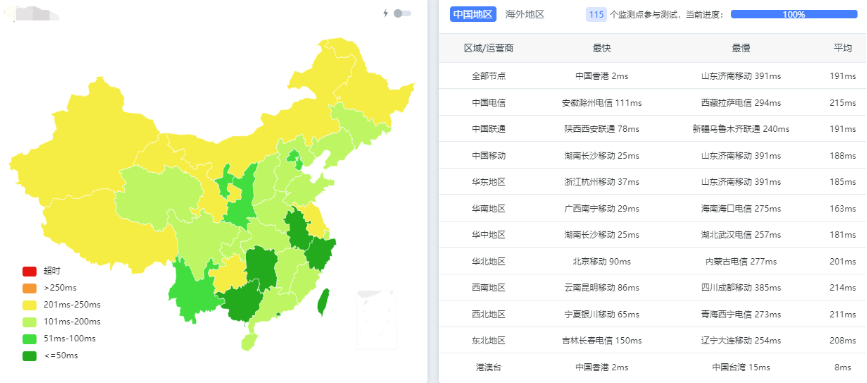
Task: Select the 全部节点 row
Action: point(652,76)
